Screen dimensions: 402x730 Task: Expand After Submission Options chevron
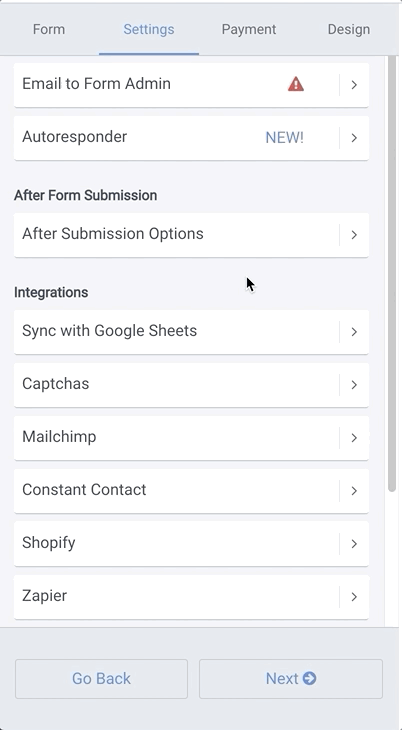tap(354, 235)
